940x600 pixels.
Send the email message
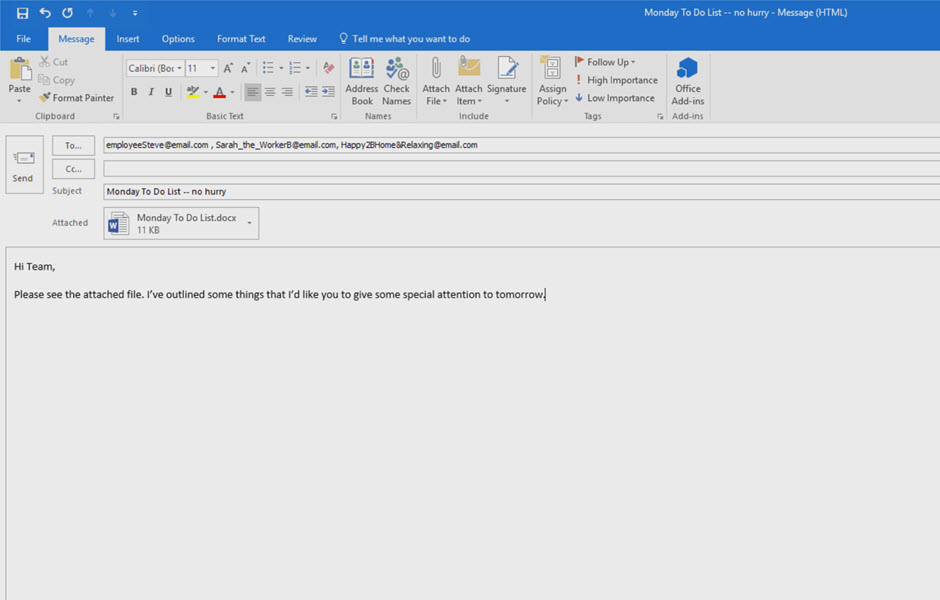tap(25, 165)
